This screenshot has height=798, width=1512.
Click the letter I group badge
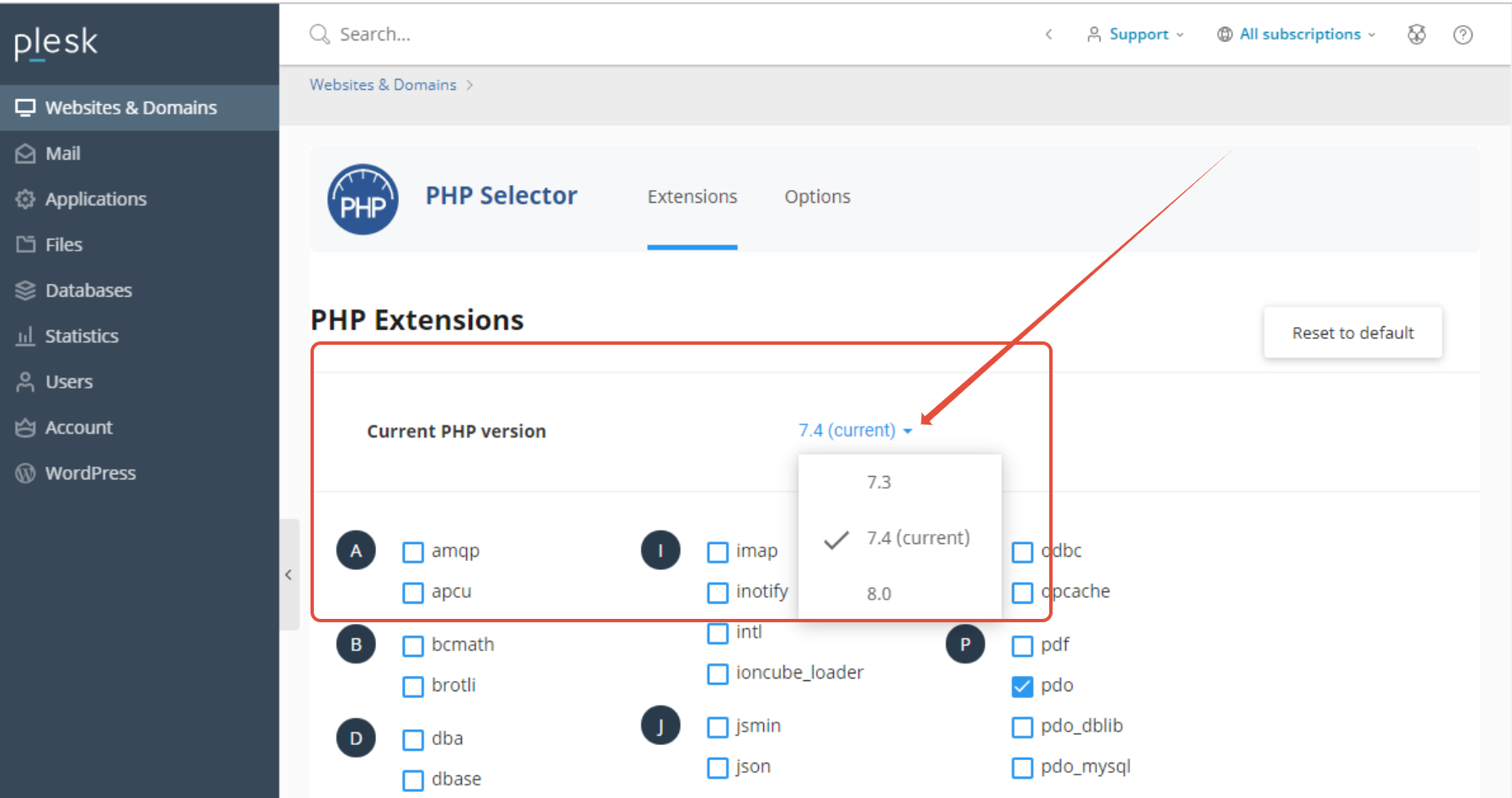(661, 551)
